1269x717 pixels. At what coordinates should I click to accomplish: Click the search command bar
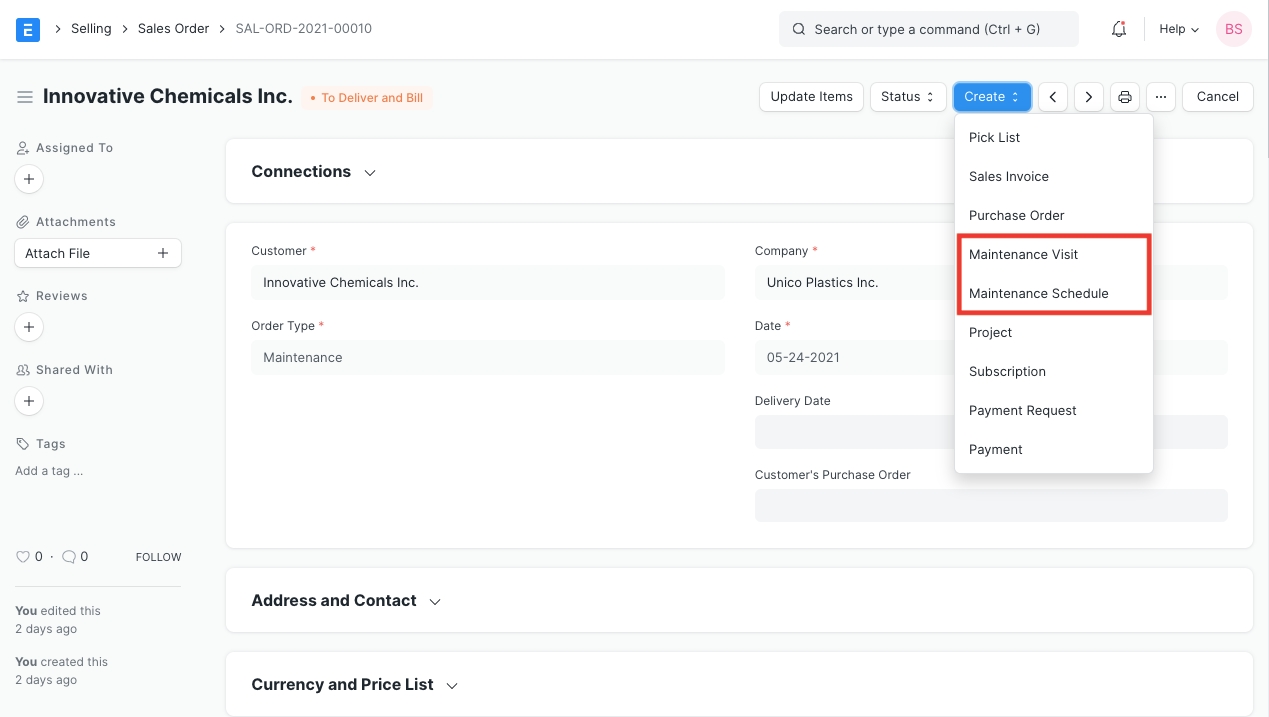pyautogui.click(x=928, y=29)
